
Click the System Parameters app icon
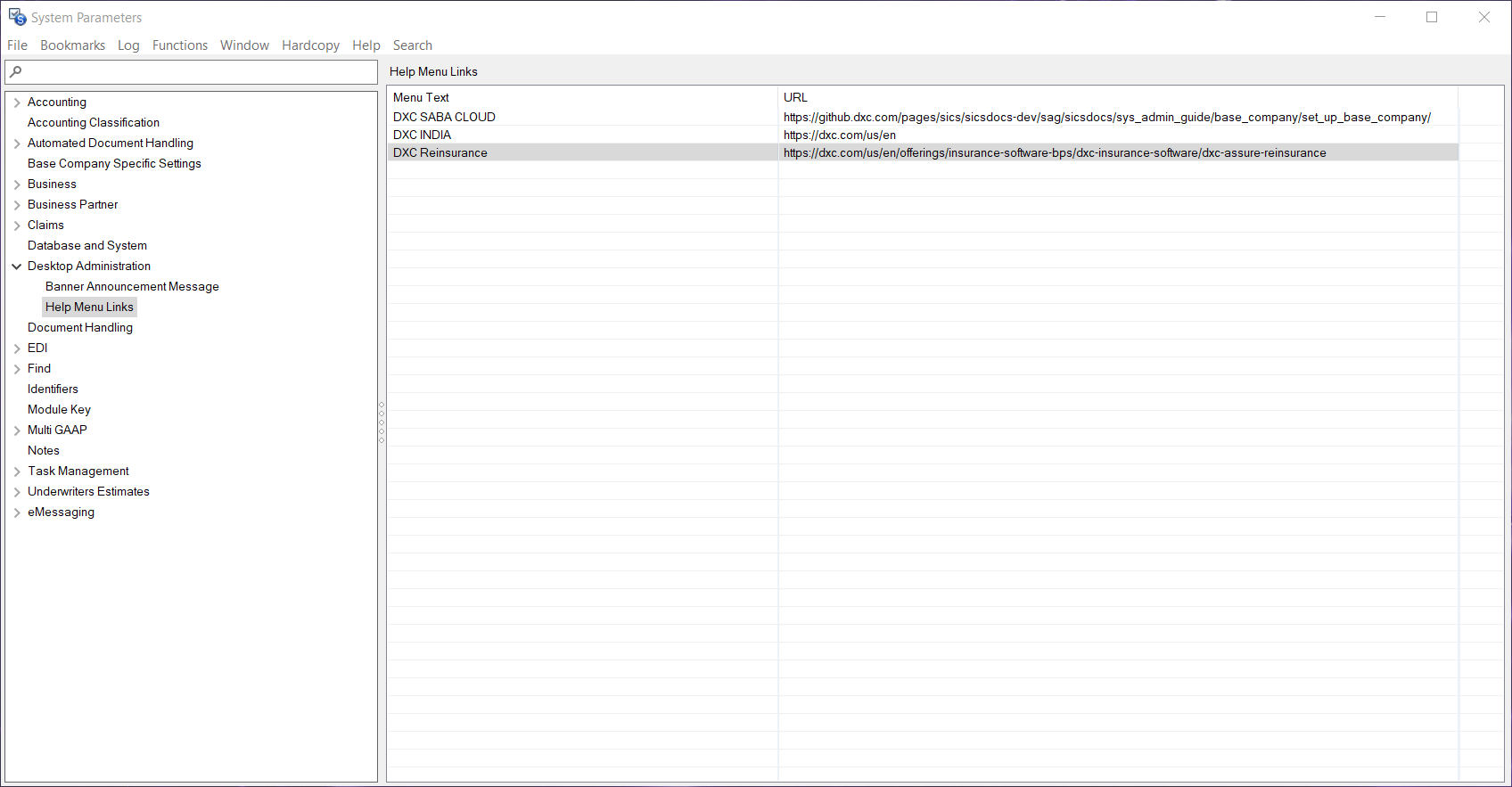17,17
